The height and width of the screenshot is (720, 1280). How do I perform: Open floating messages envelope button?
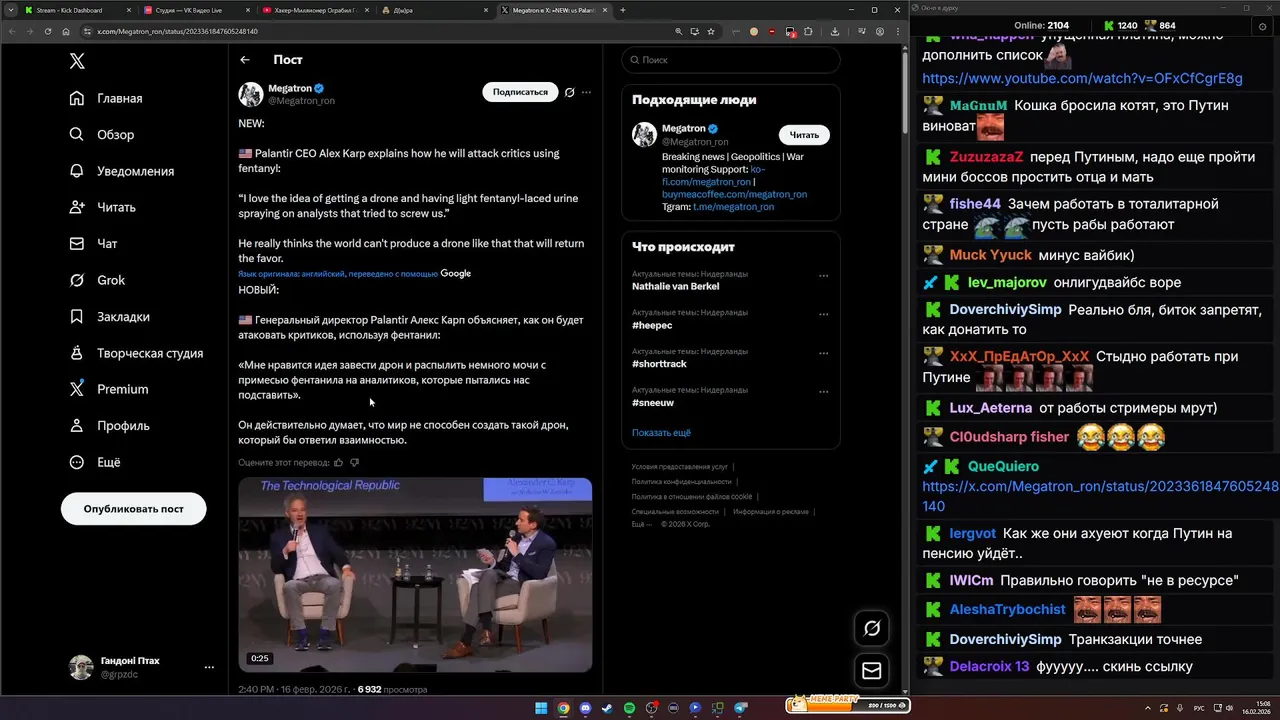[872, 671]
